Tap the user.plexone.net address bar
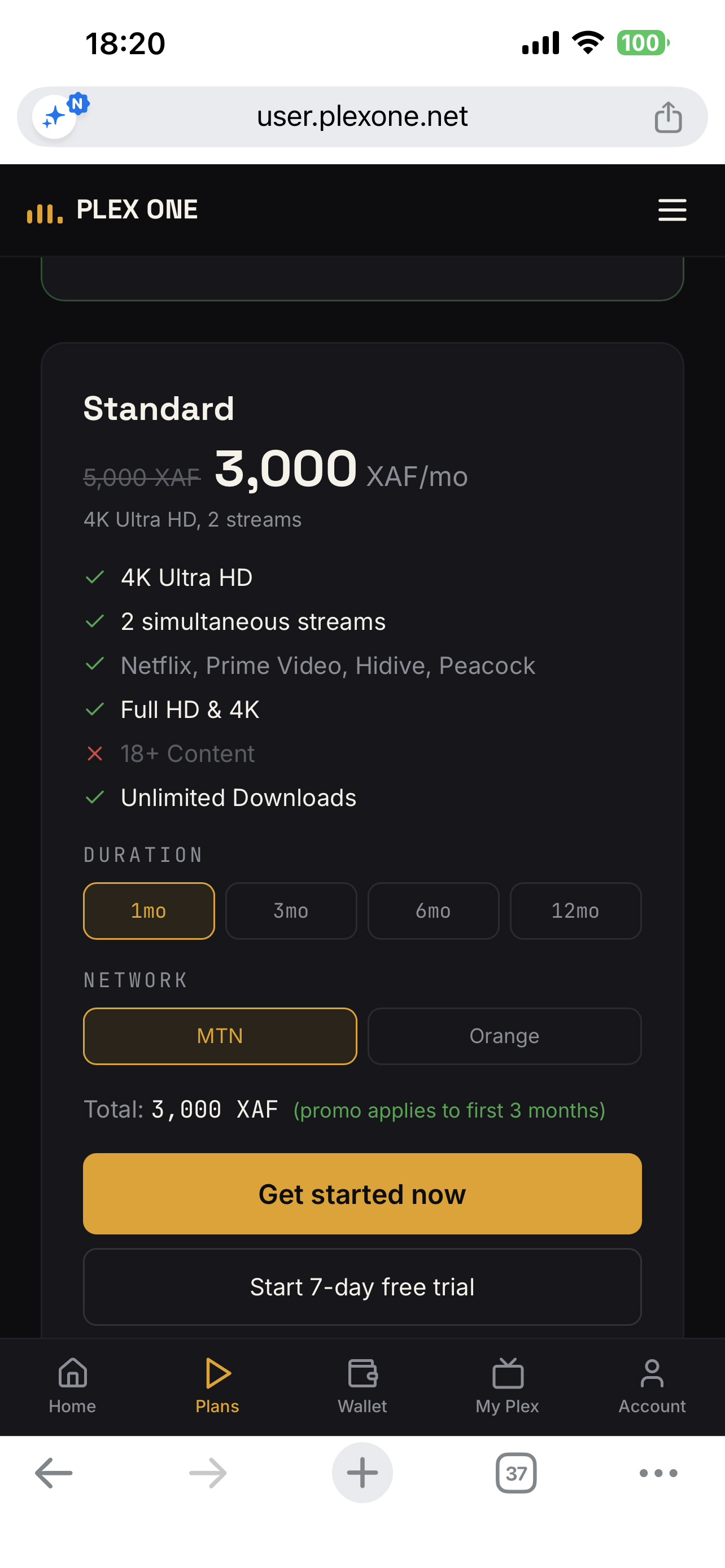This screenshot has width=725, height=1568. point(362,116)
